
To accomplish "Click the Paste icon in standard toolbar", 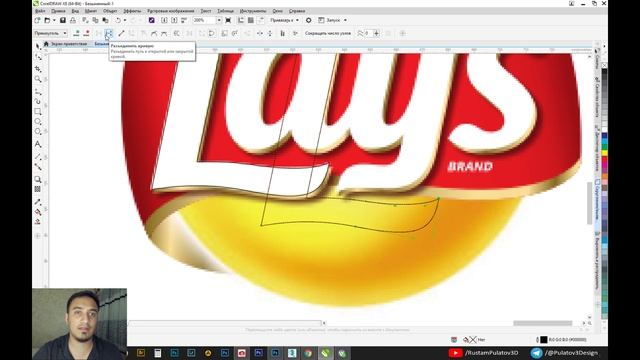I will click(x=105, y=20).
